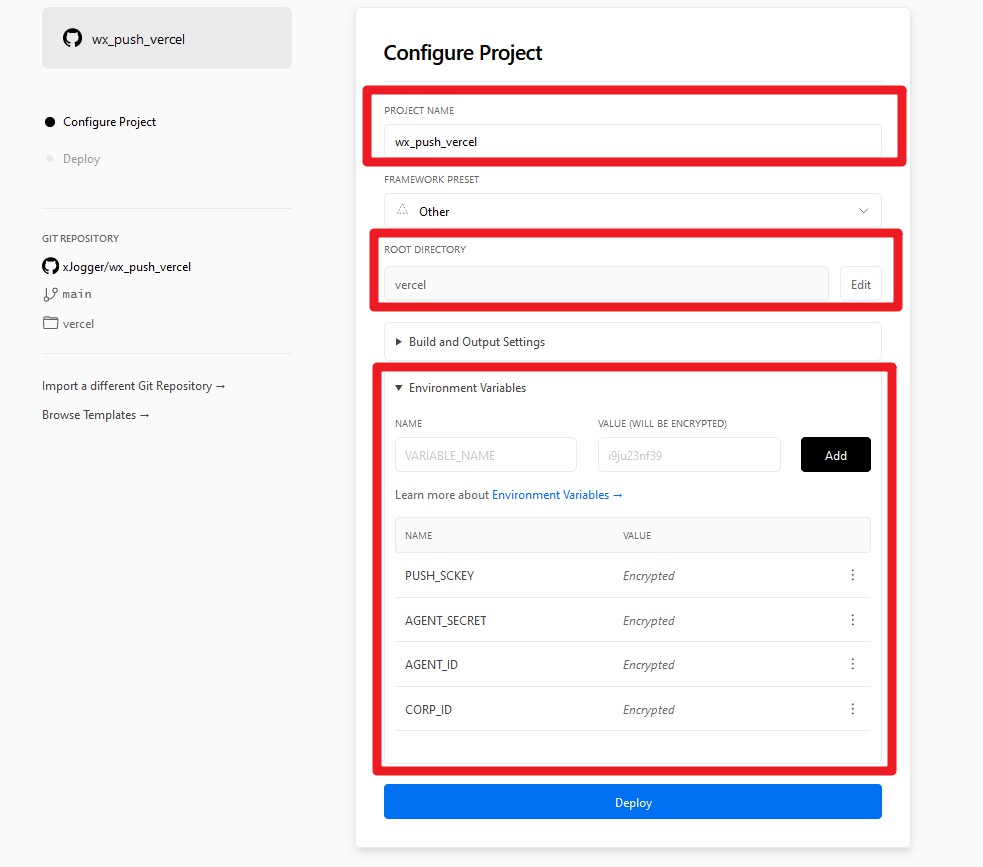Add the environment variable
This screenshot has height=867, width=983.
tap(836, 455)
